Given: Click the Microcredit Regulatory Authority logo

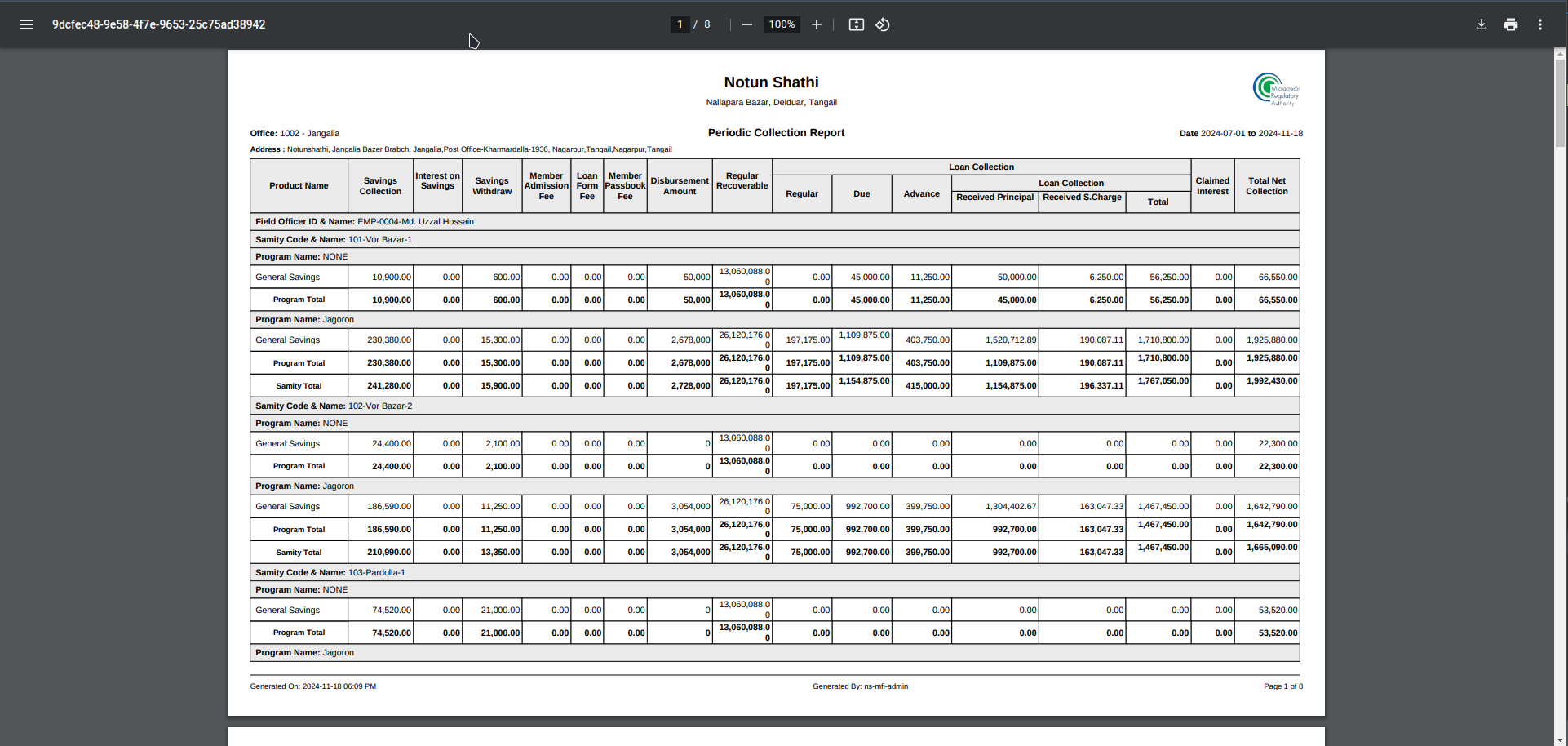Looking at the screenshot, I should 1276,89.
